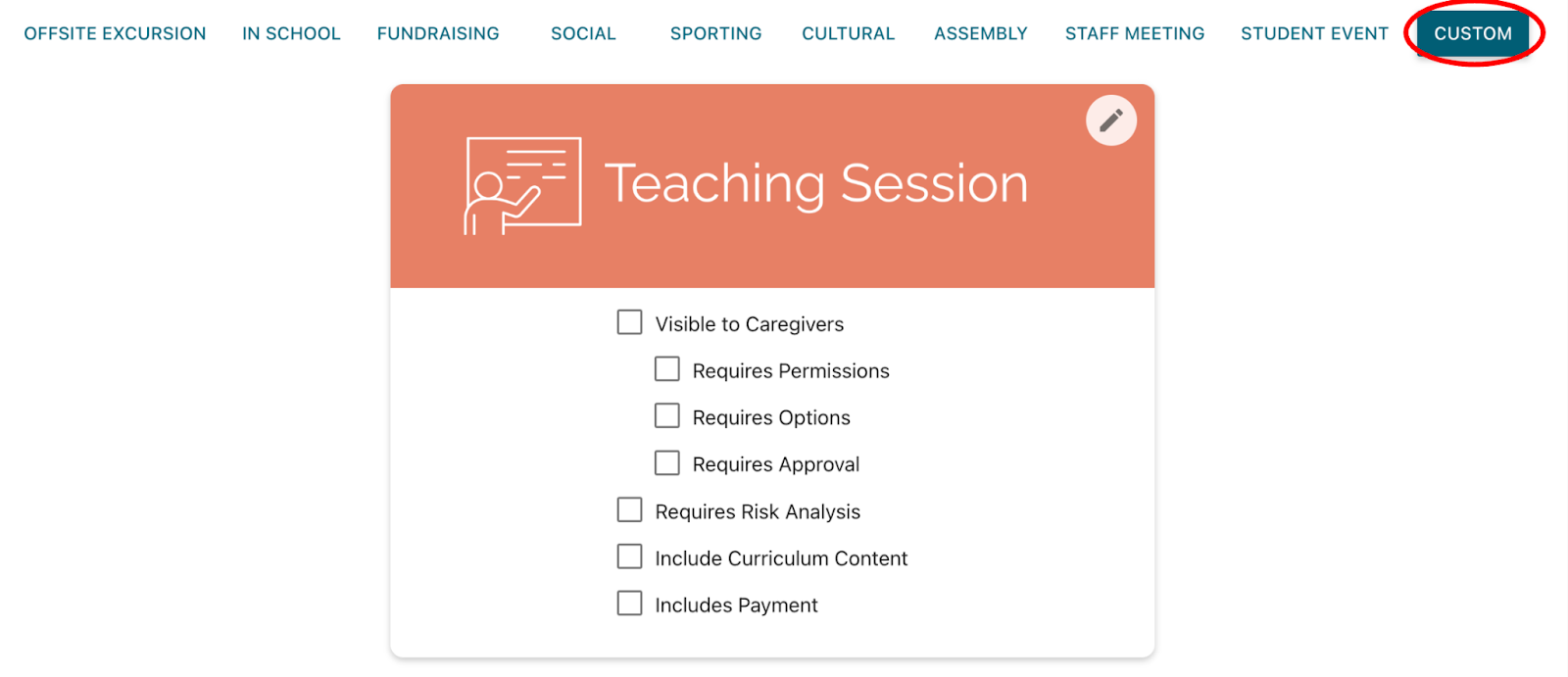
Task: Go to the Social tab
Action: (x=583, y=33)
